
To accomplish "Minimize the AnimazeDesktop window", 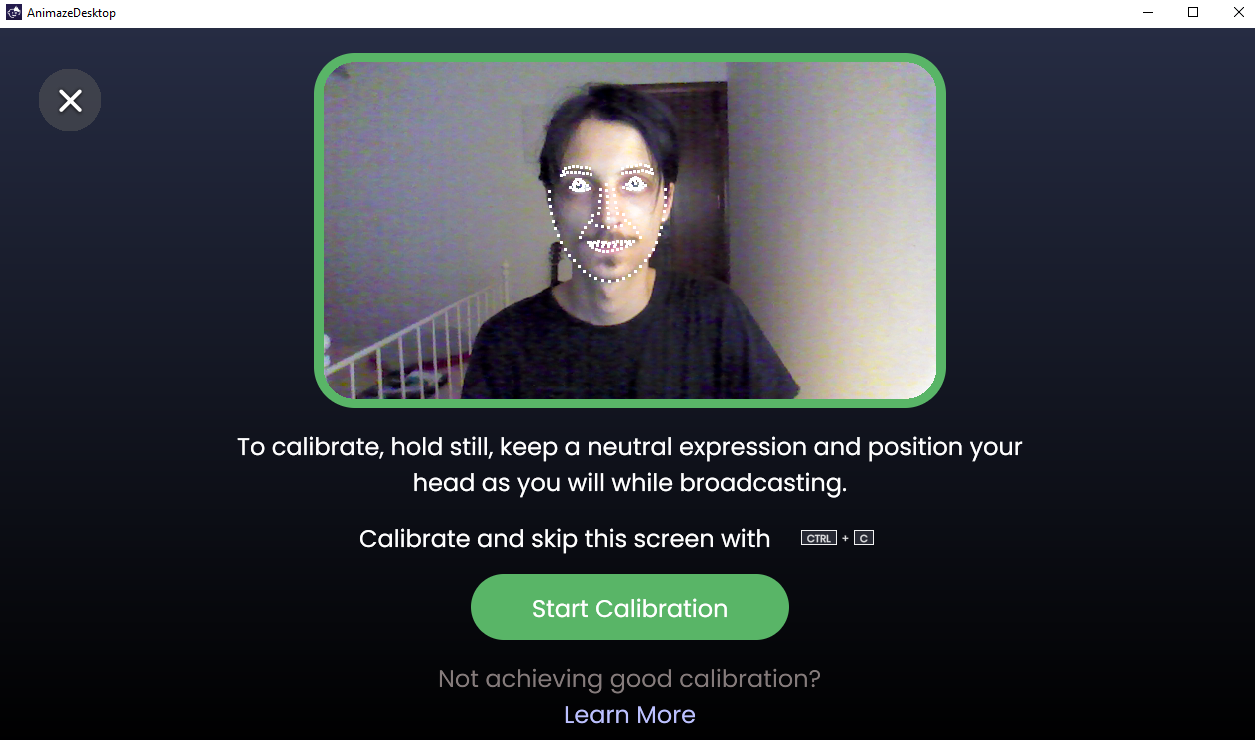I will [1147, 13].
